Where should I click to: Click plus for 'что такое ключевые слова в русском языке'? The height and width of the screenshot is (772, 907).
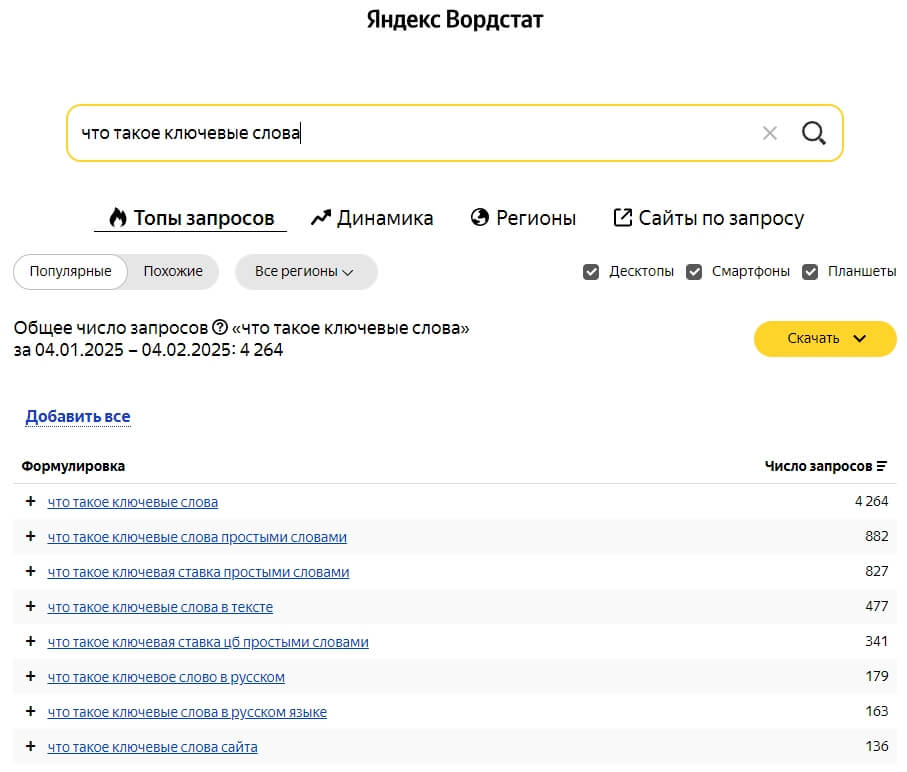[31, 711]
